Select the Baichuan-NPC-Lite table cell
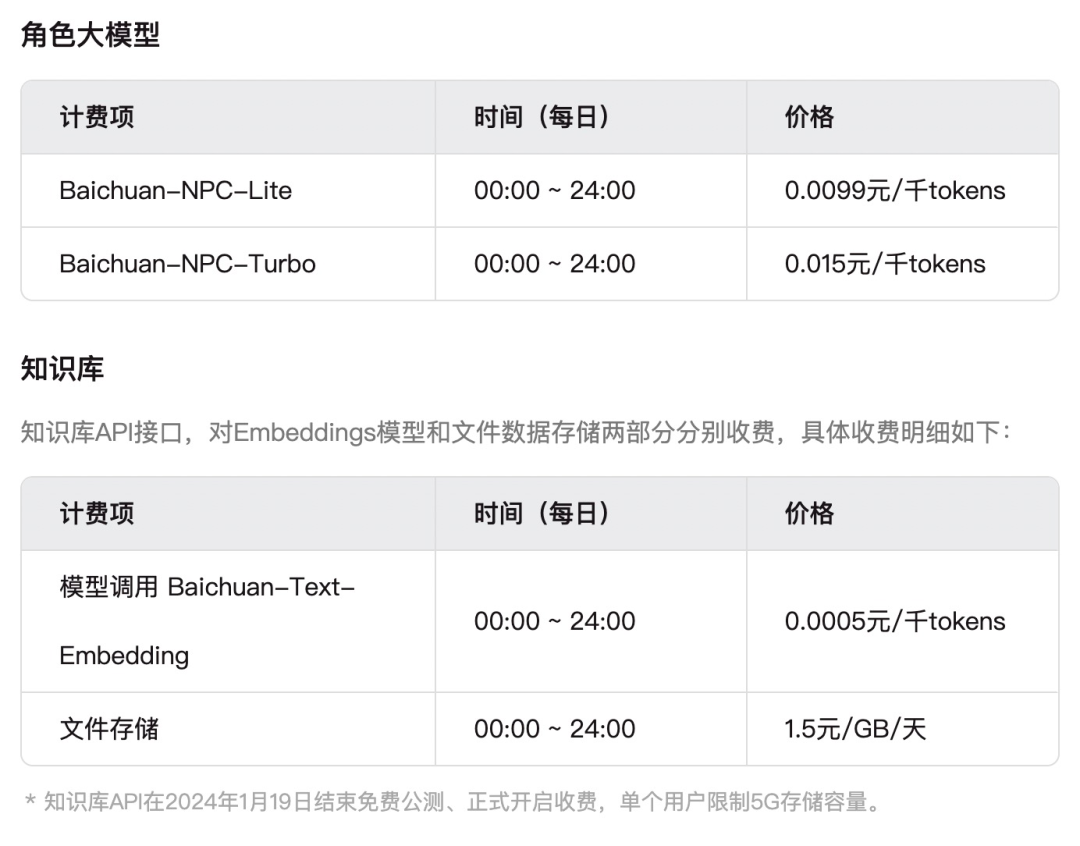1080x846 pixels. click(228, 190)
